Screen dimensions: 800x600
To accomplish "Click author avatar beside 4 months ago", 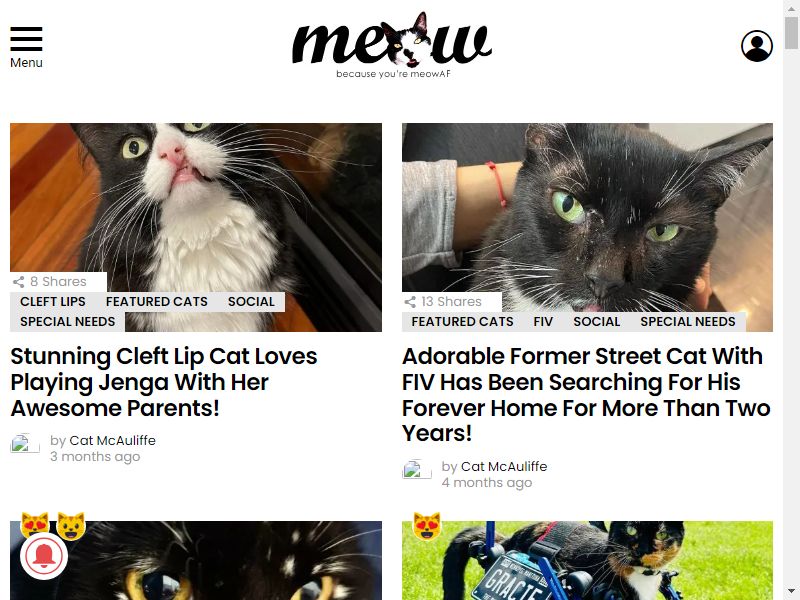I will [416, 469].
